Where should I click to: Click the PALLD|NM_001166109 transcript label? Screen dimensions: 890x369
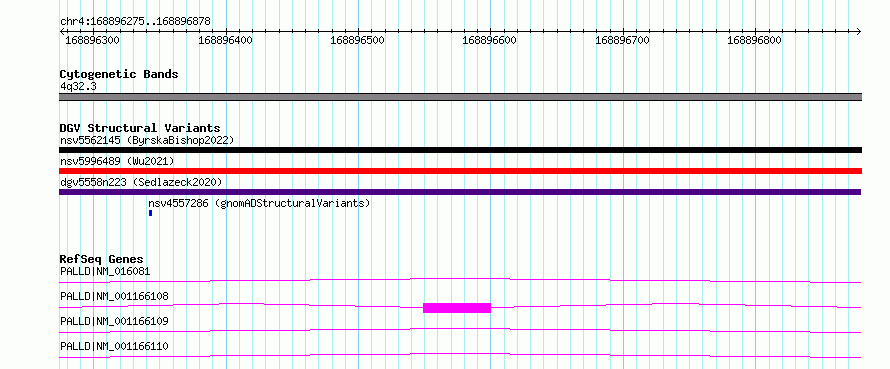[x=114, y=321]
